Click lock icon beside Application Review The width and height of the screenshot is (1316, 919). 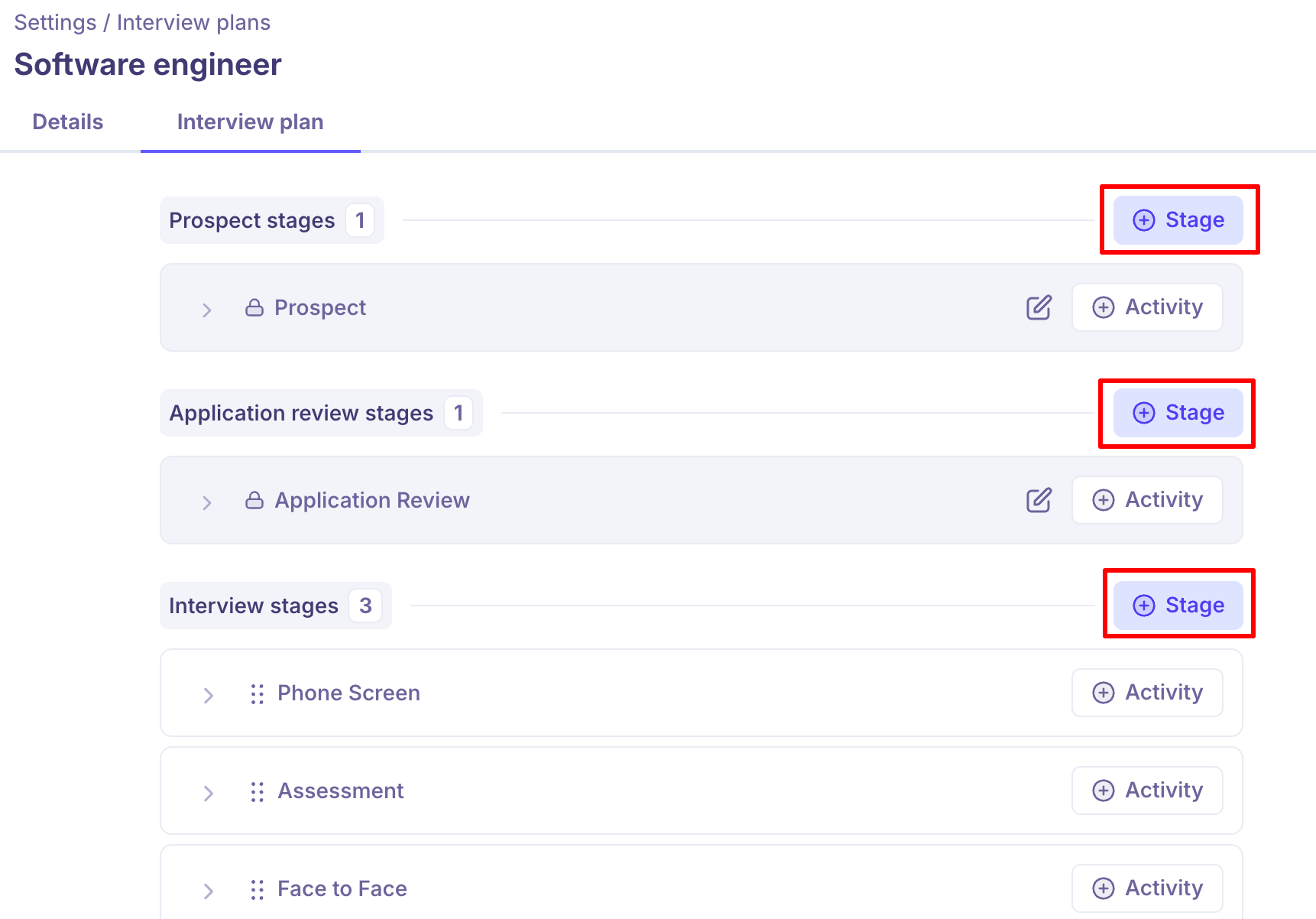254,500
